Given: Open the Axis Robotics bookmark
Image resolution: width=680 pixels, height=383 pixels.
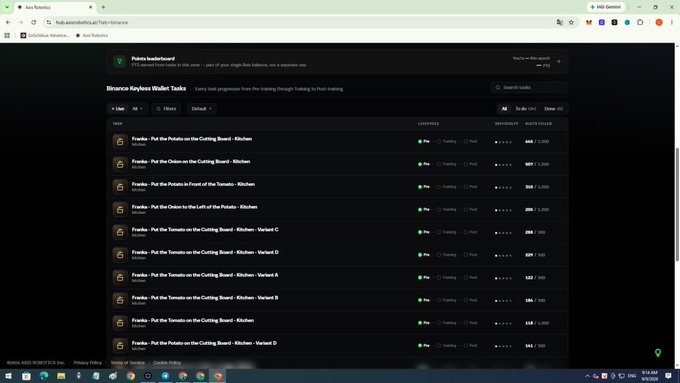Looking at the screenshot, I should pos(92,36).
